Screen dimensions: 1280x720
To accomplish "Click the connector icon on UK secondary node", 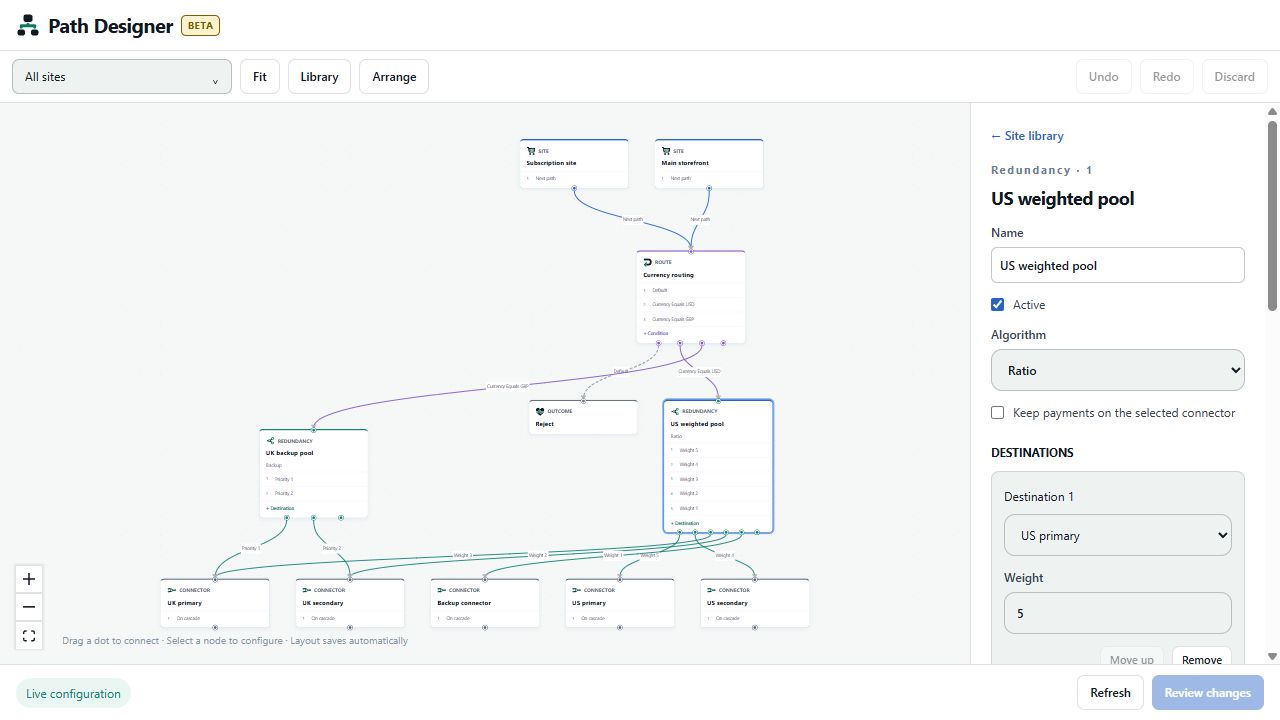I will [307, 590].
